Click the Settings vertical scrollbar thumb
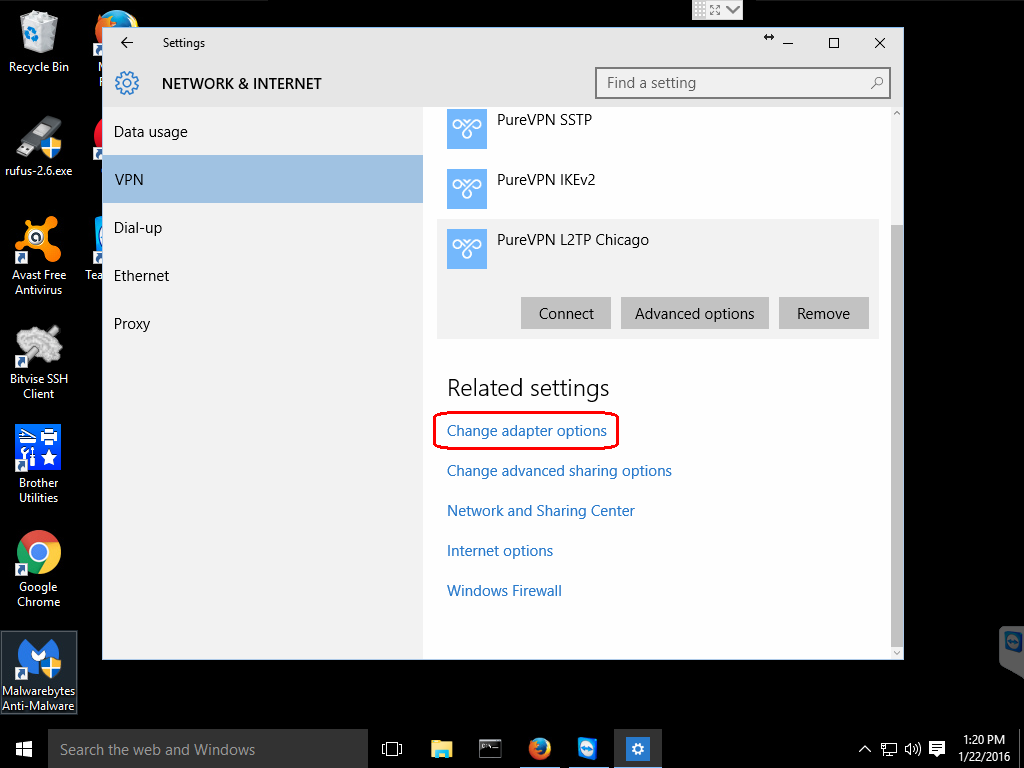Image resolution: width=1024 pixels, height=768 pixels. pos(897,434)
